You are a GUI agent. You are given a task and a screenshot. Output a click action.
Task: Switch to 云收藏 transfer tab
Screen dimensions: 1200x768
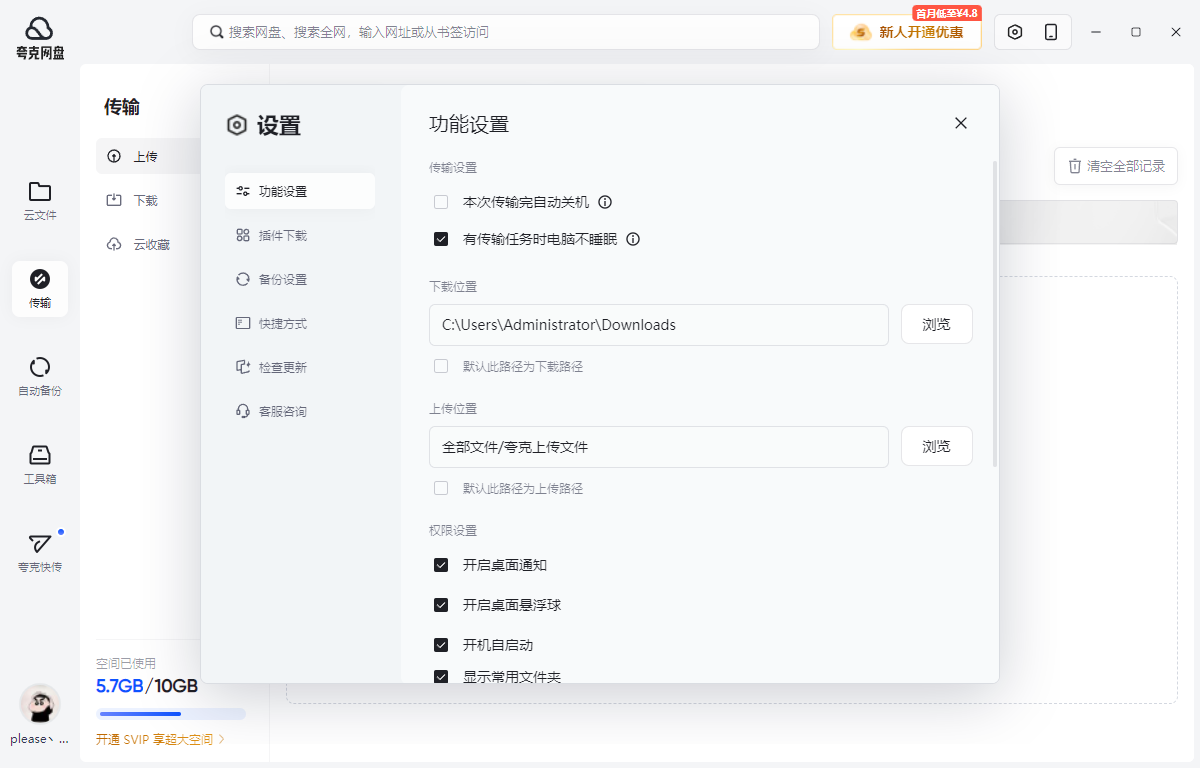coord(149,244)
